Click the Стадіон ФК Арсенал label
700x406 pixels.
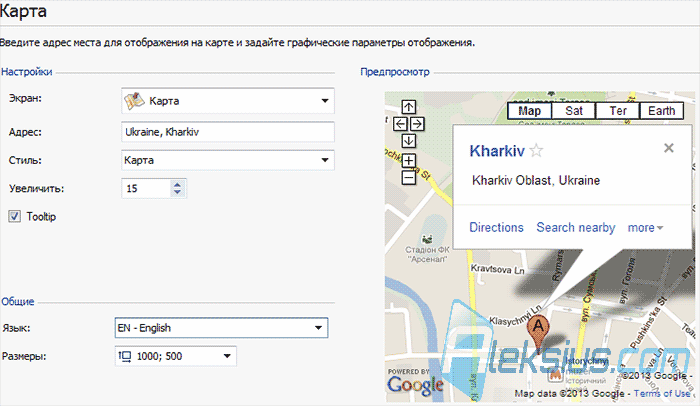[427, 254]
